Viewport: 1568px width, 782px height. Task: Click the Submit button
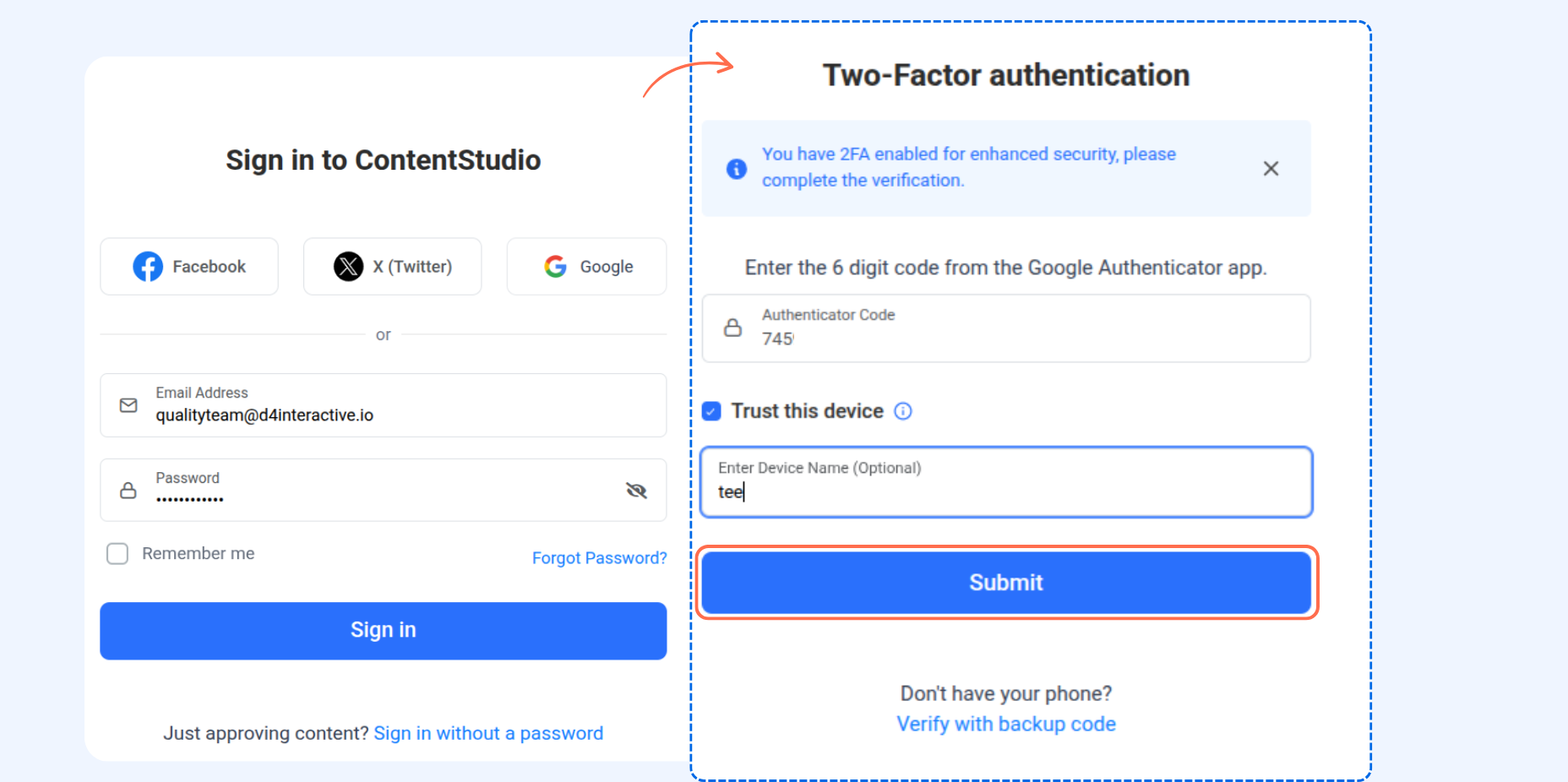pyautogui.click(x=1006, y=583)
